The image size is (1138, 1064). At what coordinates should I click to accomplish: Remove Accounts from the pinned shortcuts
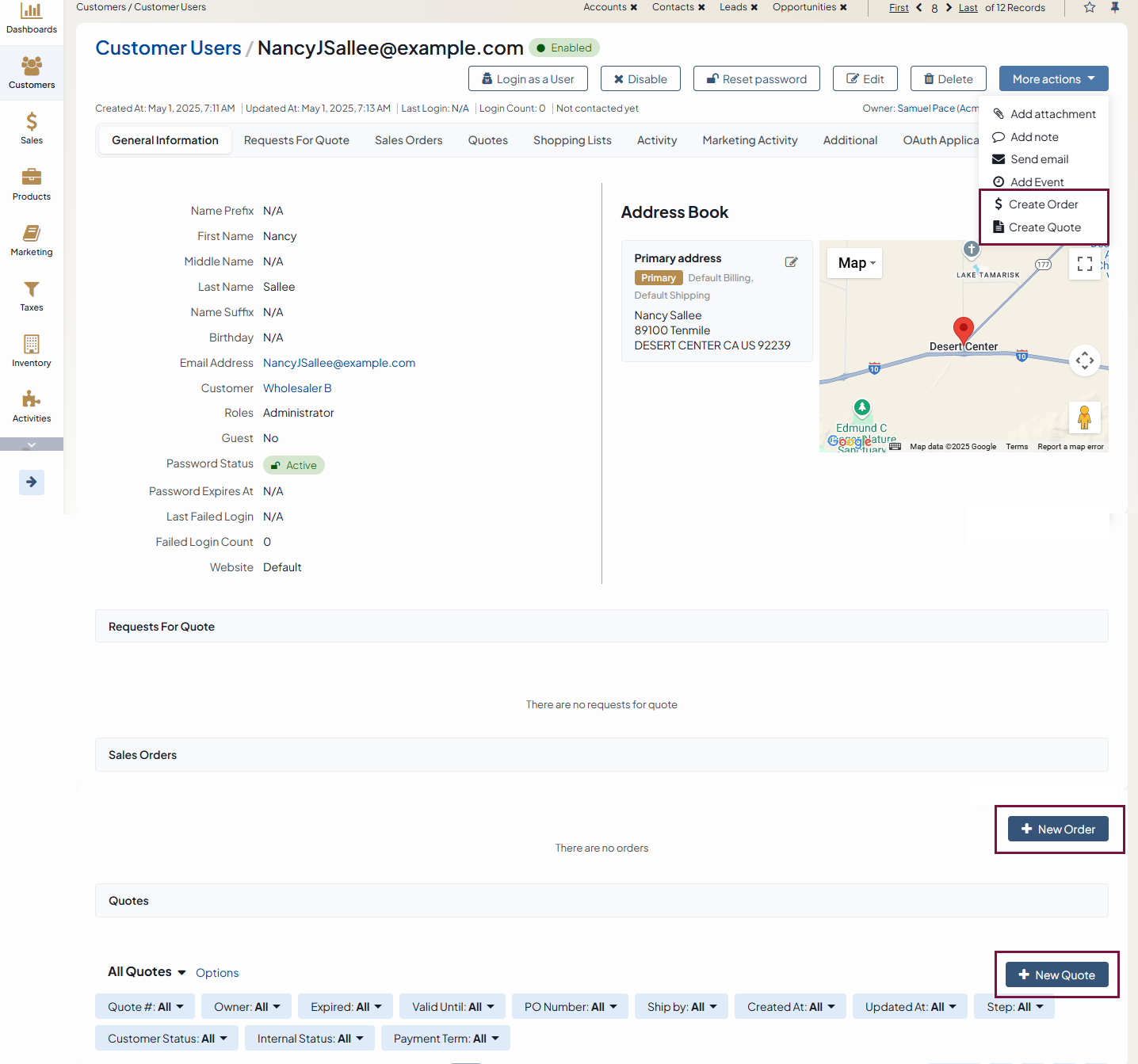634,7
